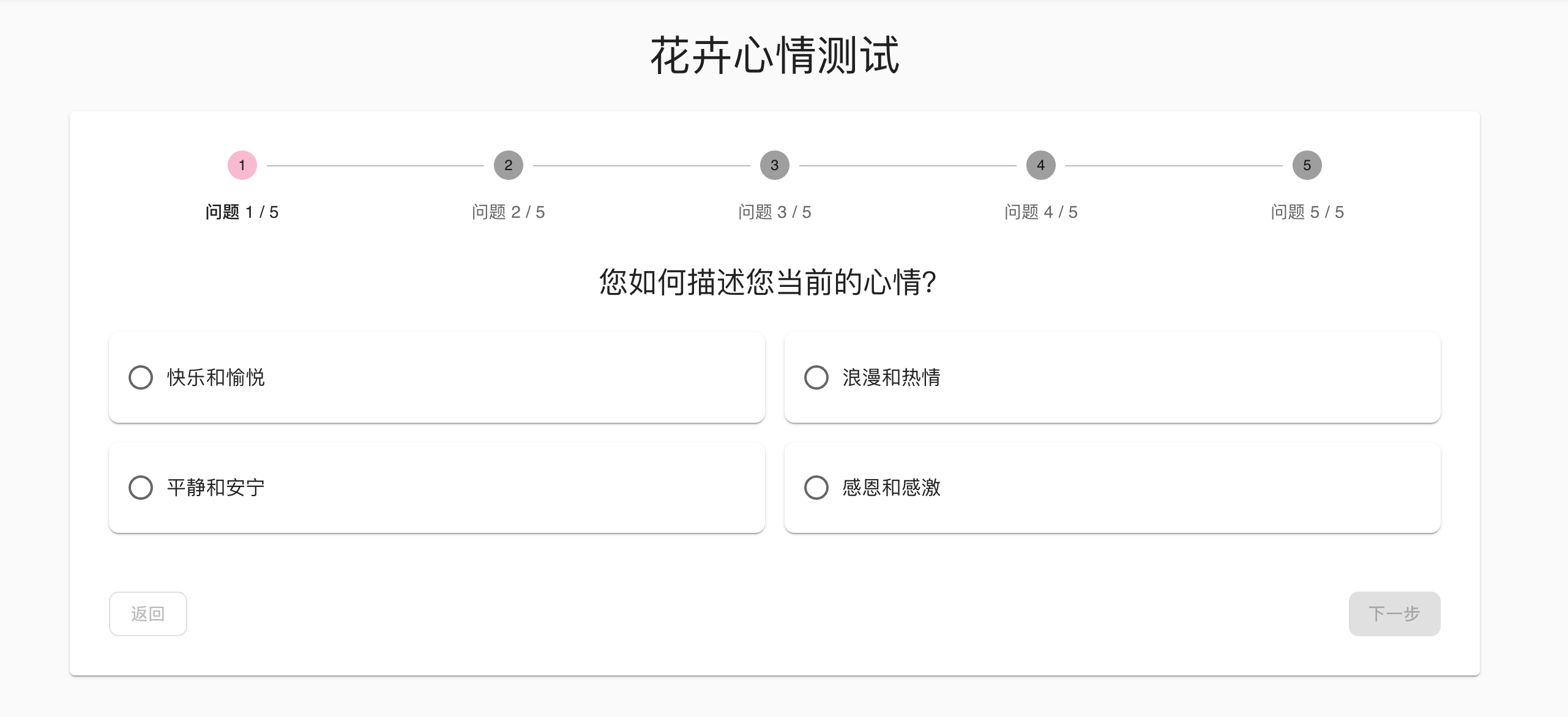
Task: Click the step 3 circle icon
Action: point(775,165)
